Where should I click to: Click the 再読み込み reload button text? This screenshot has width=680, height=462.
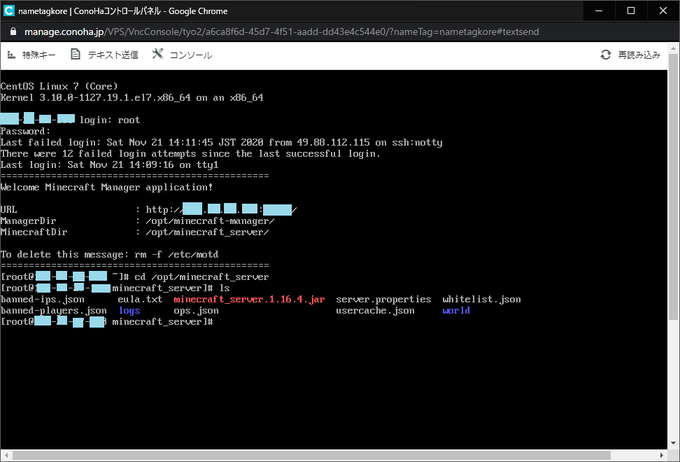[x=639, y=55]
